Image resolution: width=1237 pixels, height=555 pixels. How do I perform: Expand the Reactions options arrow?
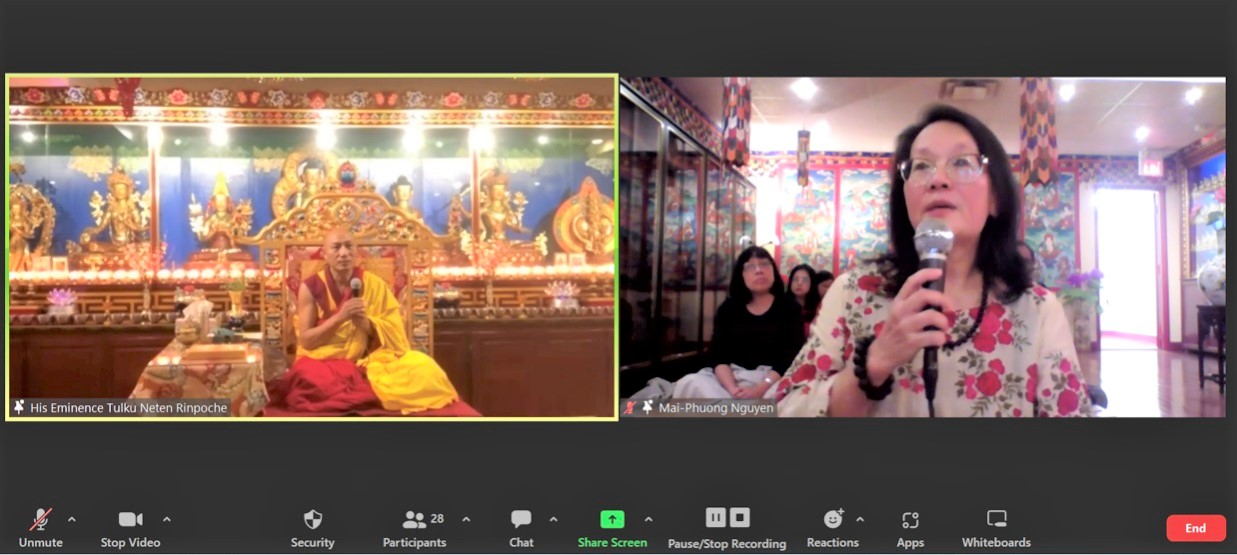click(x=860, y=519)
